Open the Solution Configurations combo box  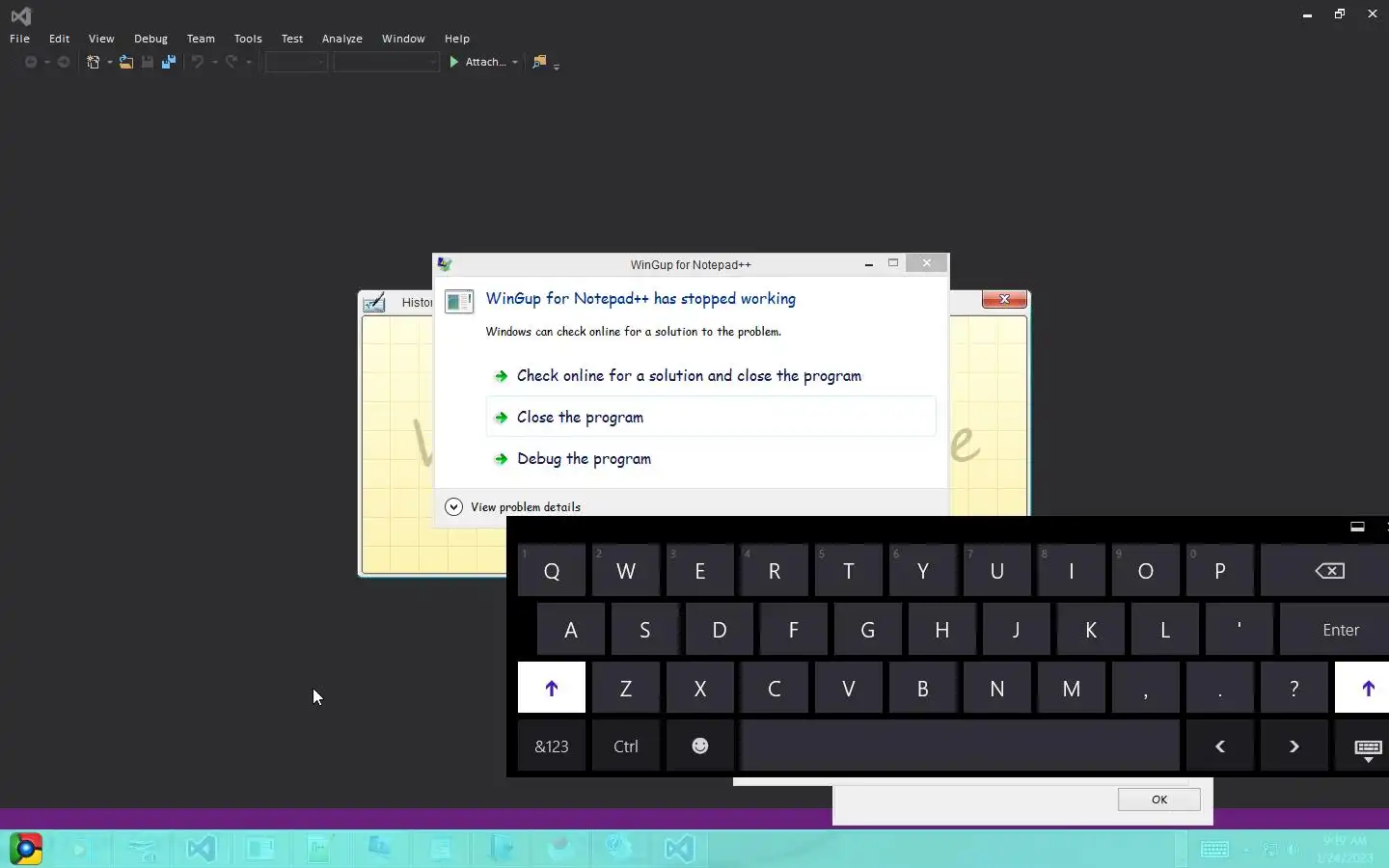tap(296, 62)
